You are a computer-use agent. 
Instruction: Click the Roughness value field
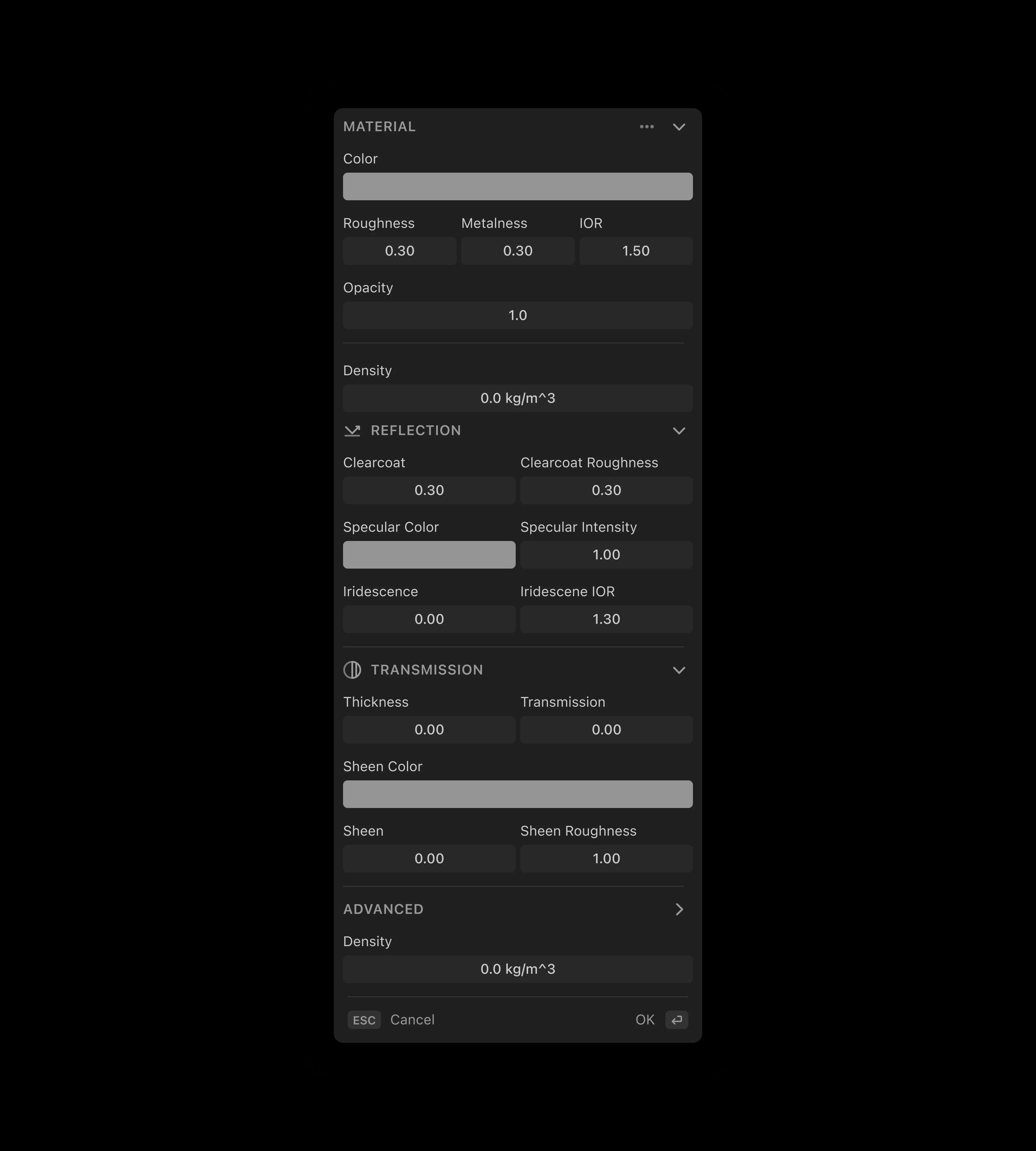[400, 251]
